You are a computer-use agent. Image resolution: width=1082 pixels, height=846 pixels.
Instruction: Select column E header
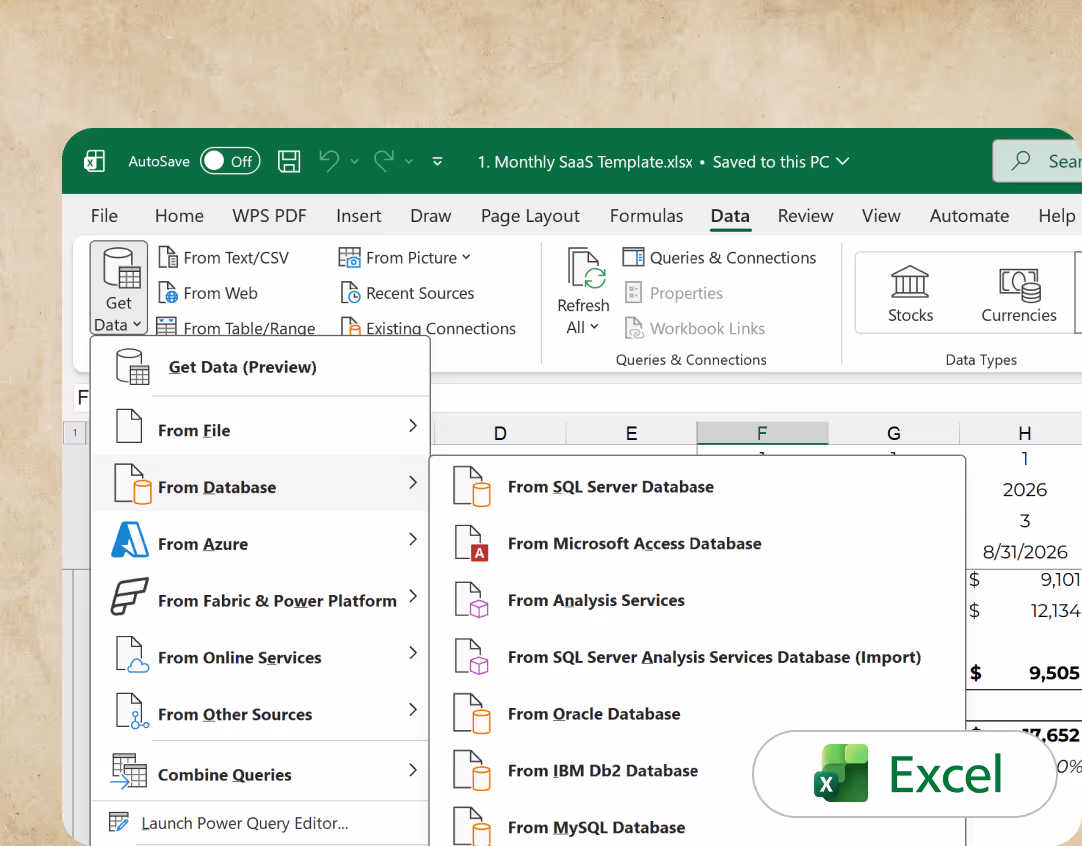click(631, 433)
